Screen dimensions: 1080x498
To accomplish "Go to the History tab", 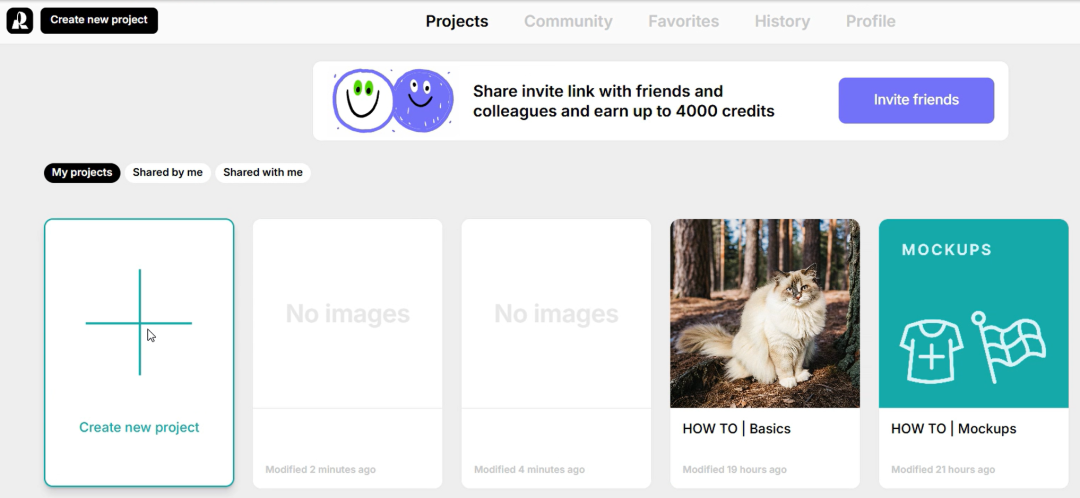I will [x=782, y=21].
